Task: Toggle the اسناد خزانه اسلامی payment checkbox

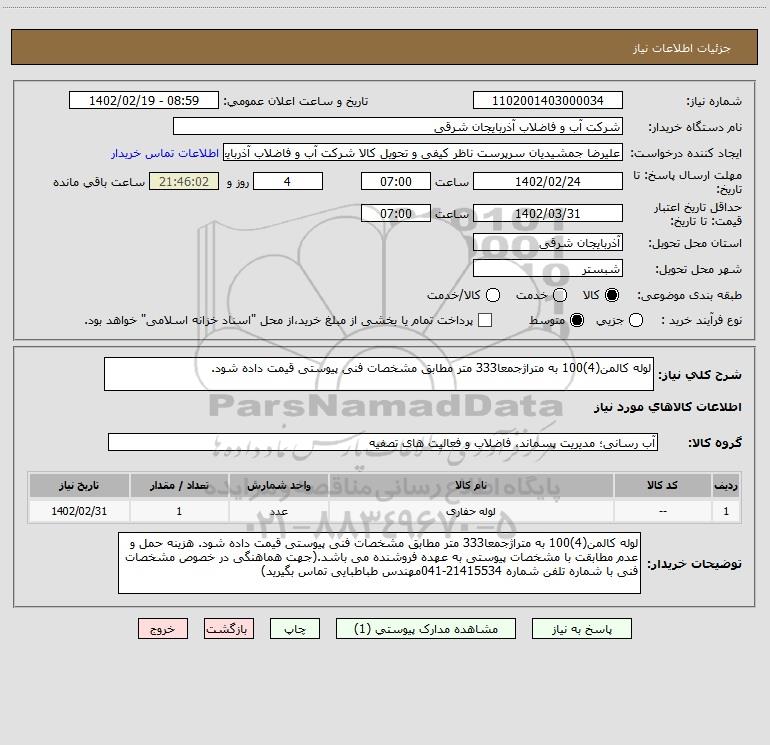Action: tap(485, 320)
